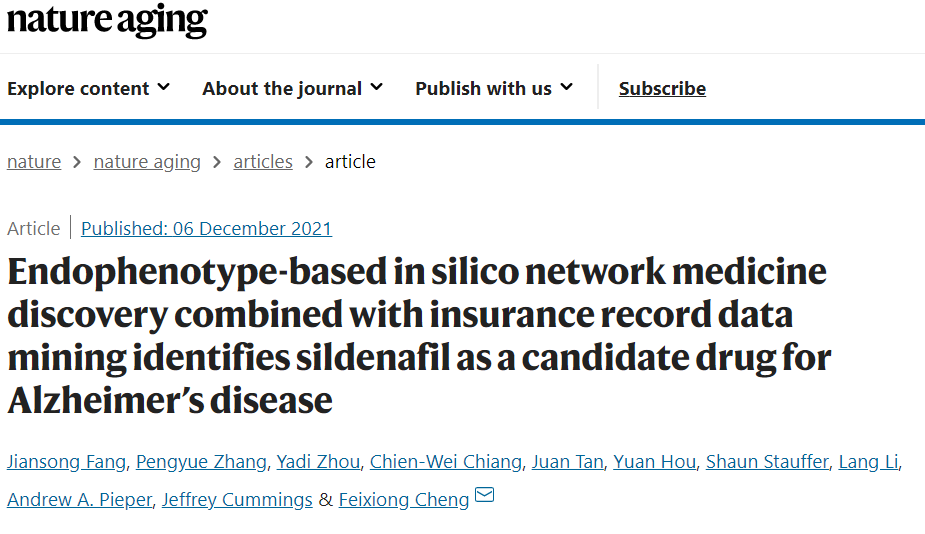The height and width of the screenshot is (534, 925).
Task: Open author Jiansong Fang's details
Action: pyautogui.click(x=67, y=461)
